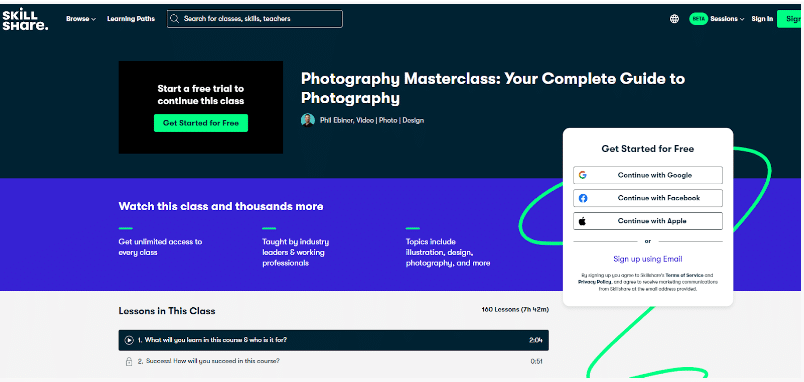Expand the Sessions dropdown

tap(727, 19)
